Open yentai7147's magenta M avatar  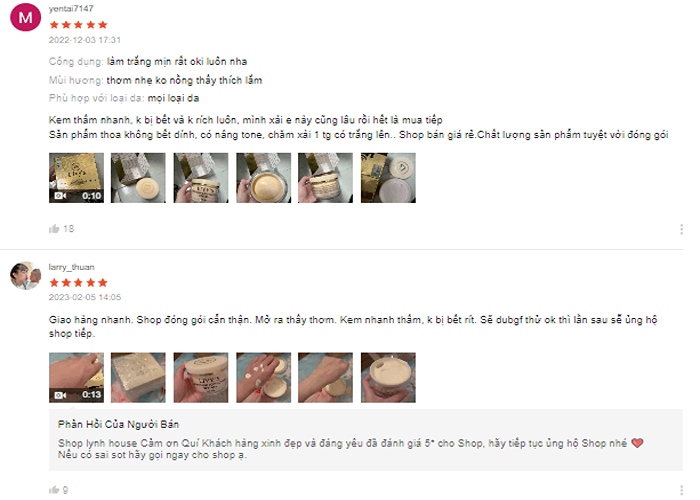coord(25,17)
